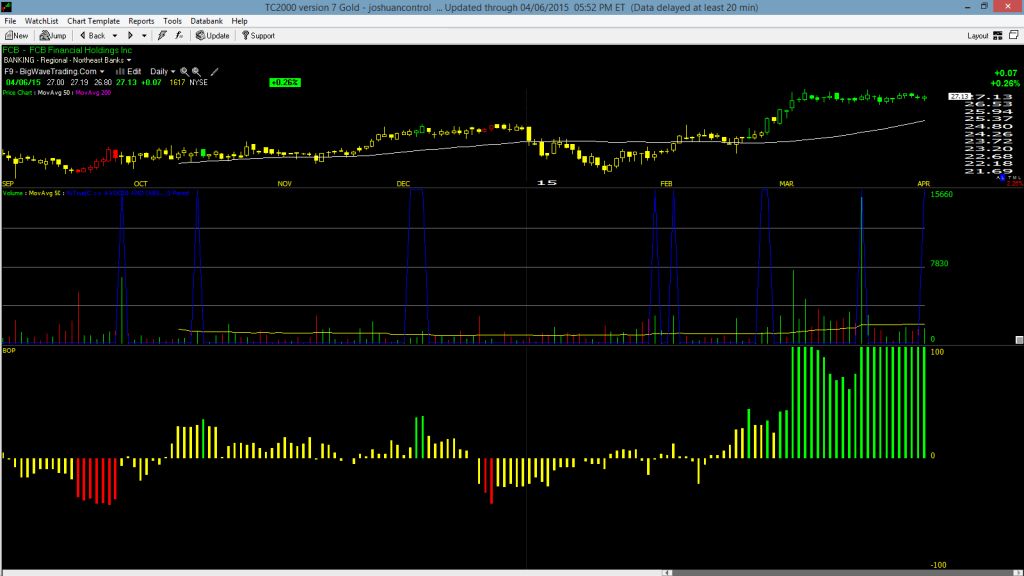Open the fx formula icon
1024x576 pixels.
(x=179, y=36)
